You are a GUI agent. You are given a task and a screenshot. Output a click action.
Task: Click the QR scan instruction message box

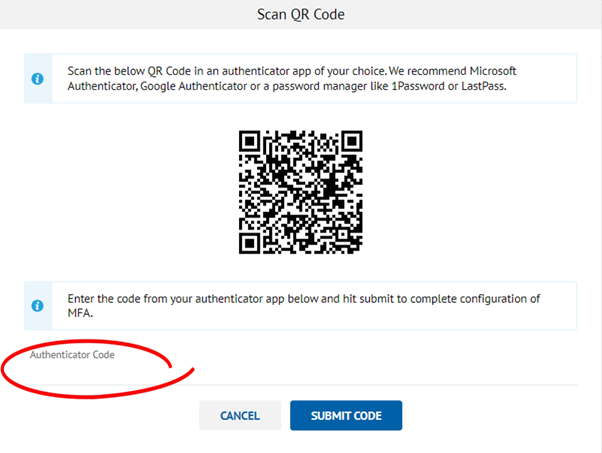pyautogui.click(x=300, y=80)
